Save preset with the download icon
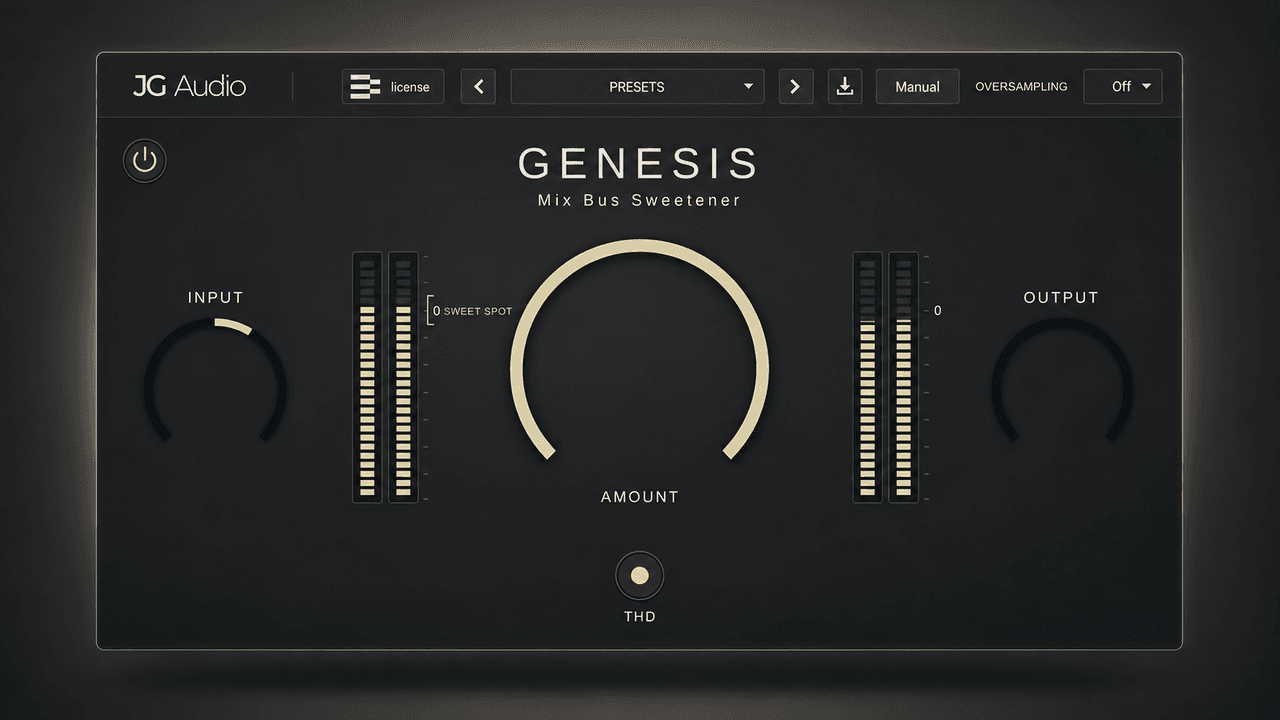This screenshot has width=1280, height=720. 845,87
